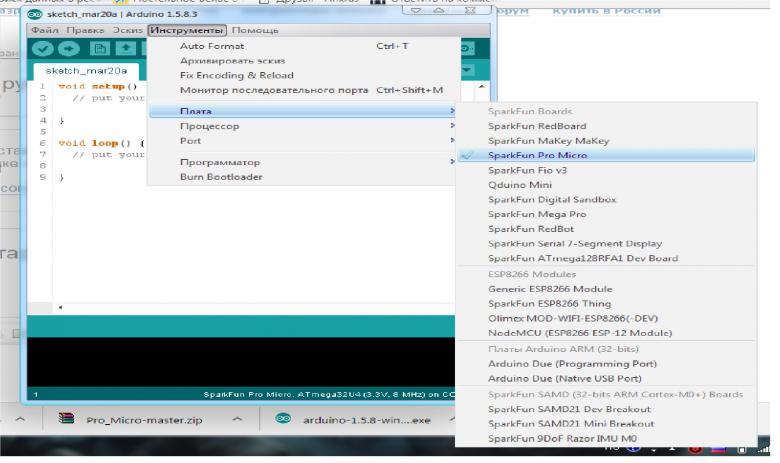Screen dimensions: 780x463
Task: Select SparkFun Fio v3 board
Action: click(x=606, y=170)
